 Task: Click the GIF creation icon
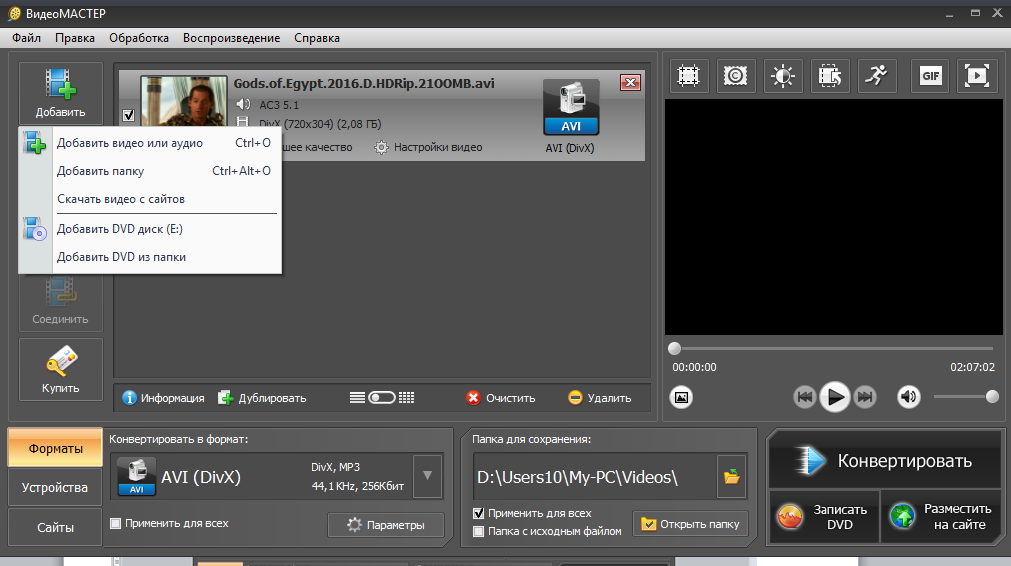(x=931, y=76)
